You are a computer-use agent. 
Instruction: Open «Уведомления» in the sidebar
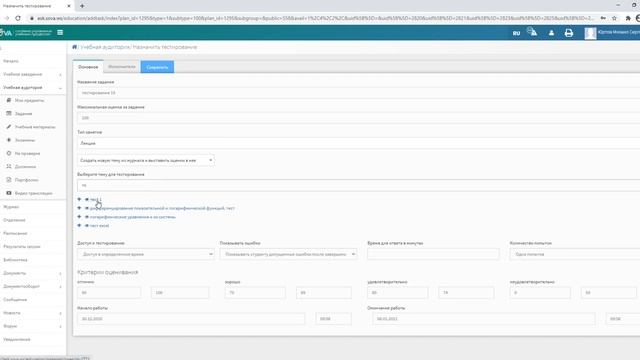[17, 339]
